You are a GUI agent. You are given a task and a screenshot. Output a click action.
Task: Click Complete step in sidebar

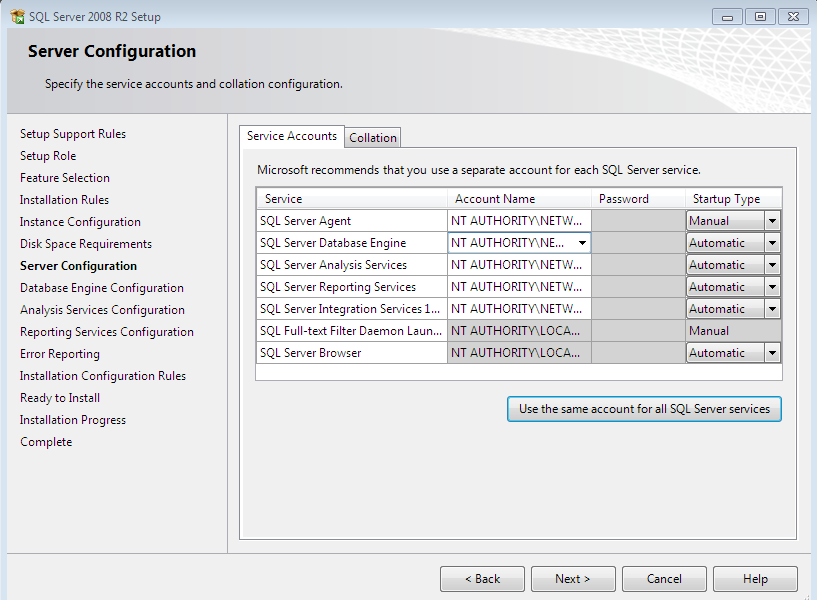pyautogui.click(x=46, y=442)
